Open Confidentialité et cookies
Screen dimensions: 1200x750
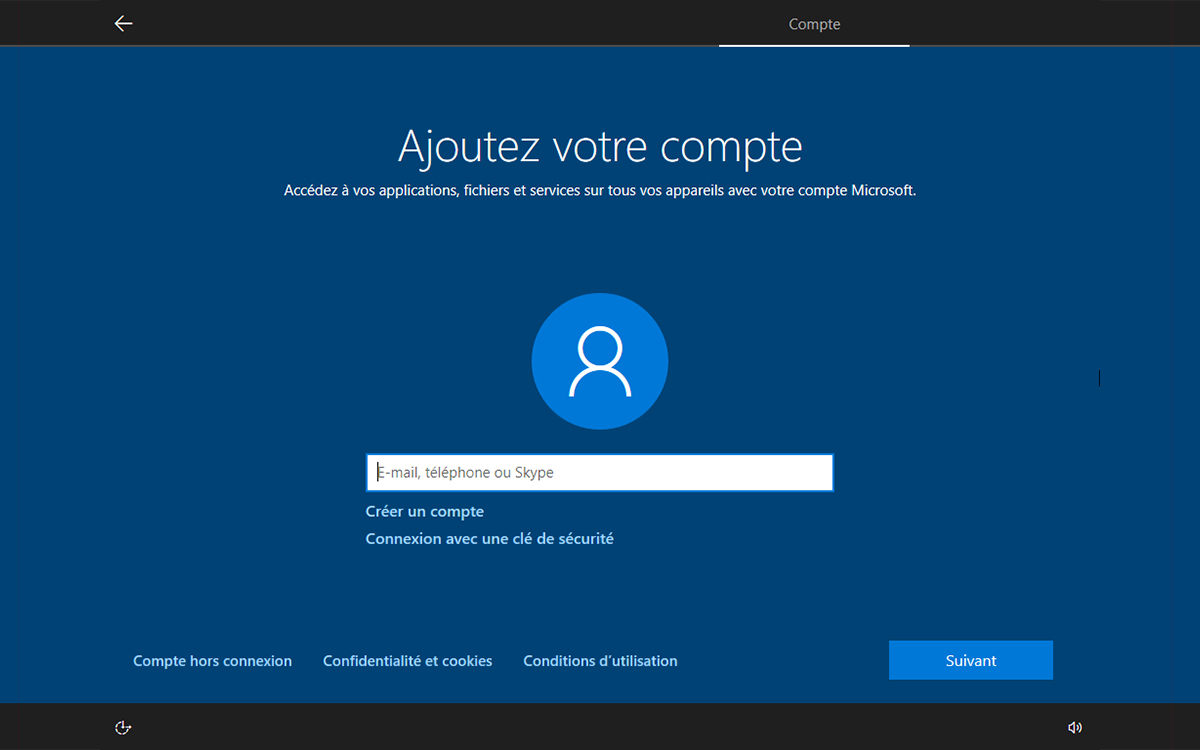coord(407,660)
